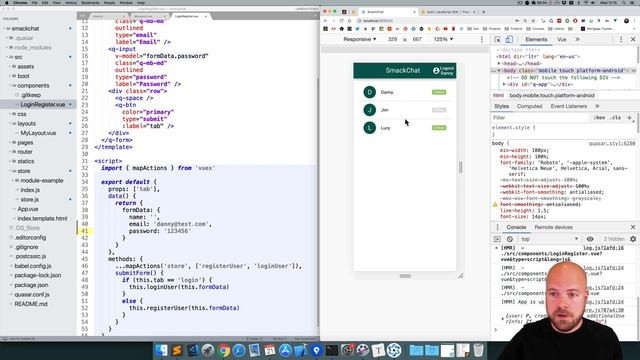Collapse the body element in the DOM tree
Viewport: 640px width, 360px height.
(x=499, y=71)
